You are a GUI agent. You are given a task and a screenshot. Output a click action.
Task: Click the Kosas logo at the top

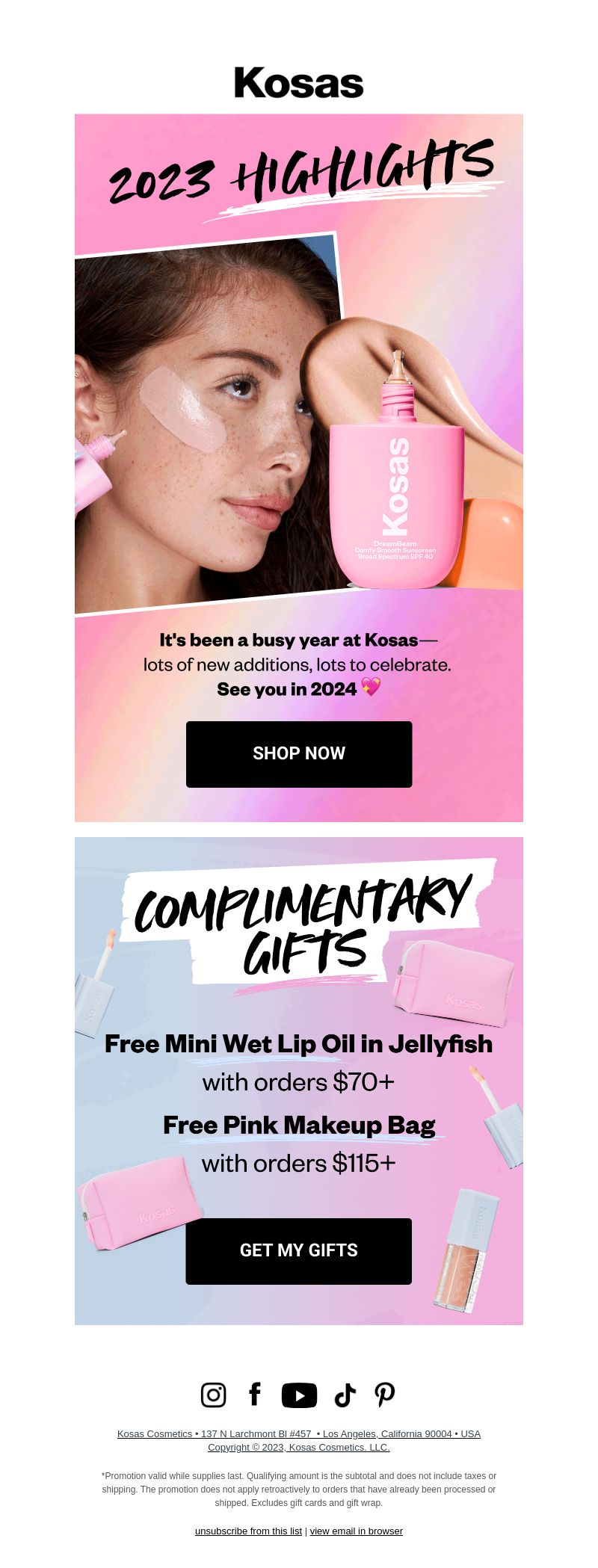click(299, 83)
